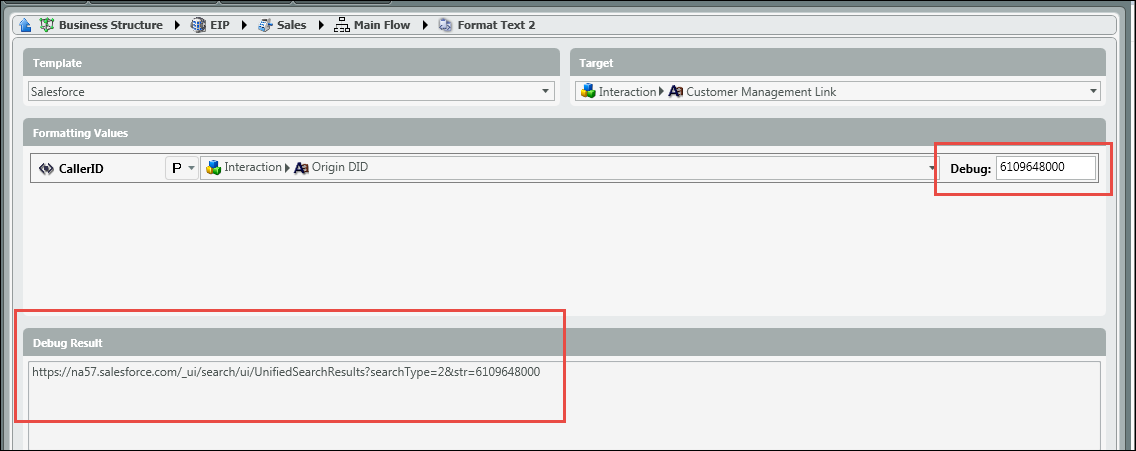Viewport: 1136px width, 451px height.
Task: Click the home icon in the breadcrumb
Action: pos(25,25)
